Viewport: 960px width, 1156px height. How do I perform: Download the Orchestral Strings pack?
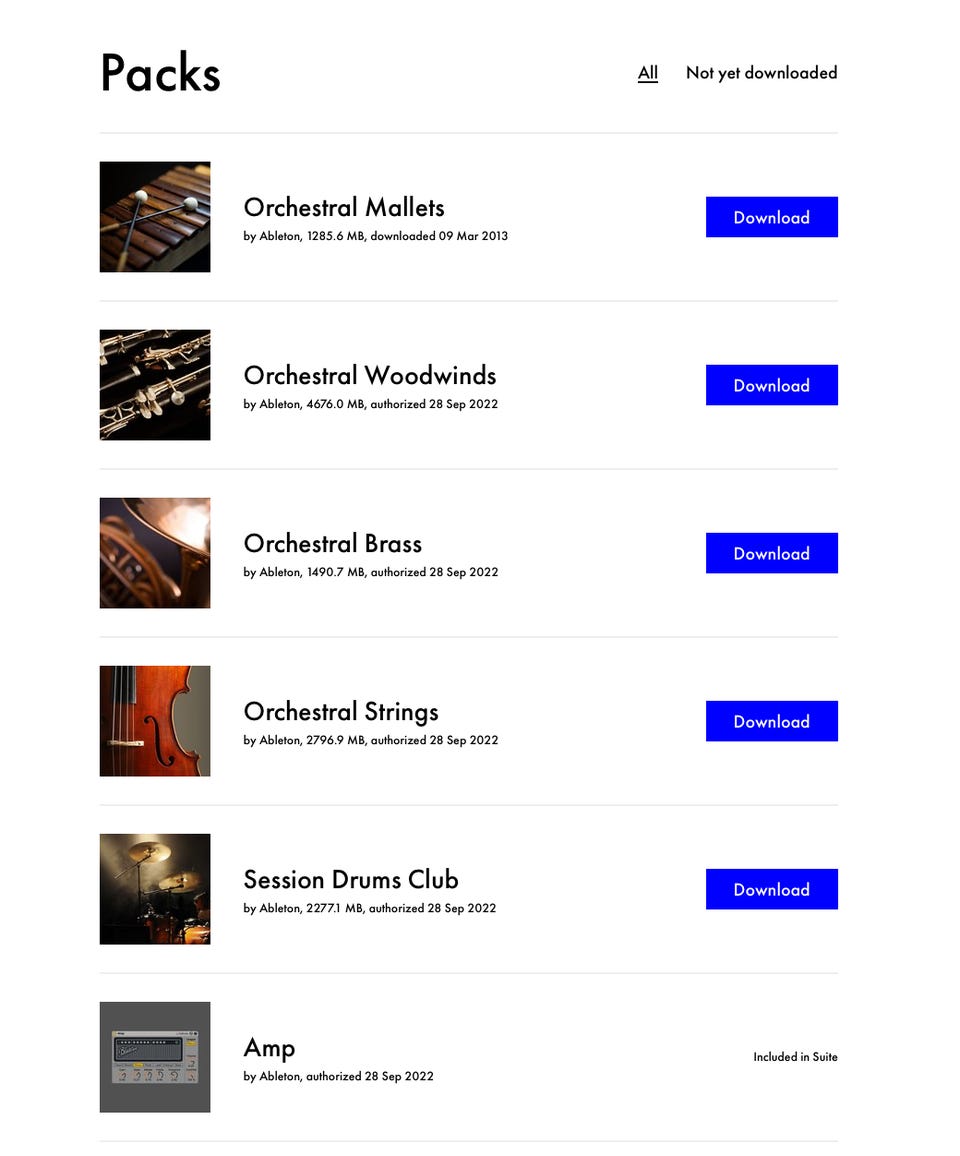point(771,721)
